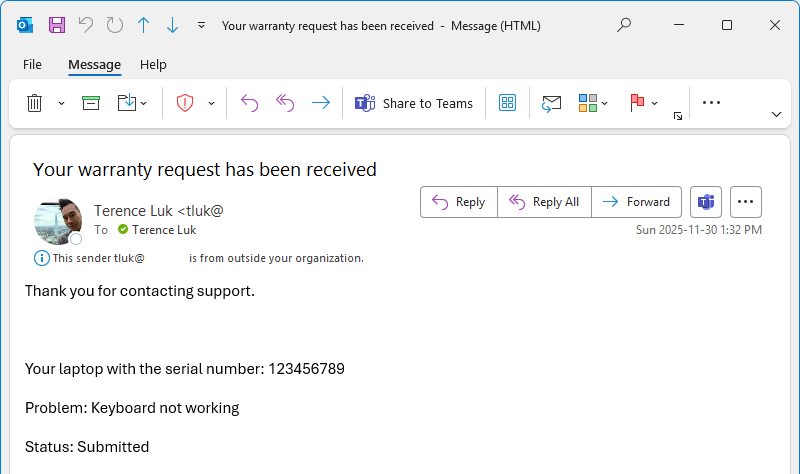Viewport: 800px width, 474px height.
Task: Expand the Delete options dropdown arrow
Action: click(x=61, y=103)
